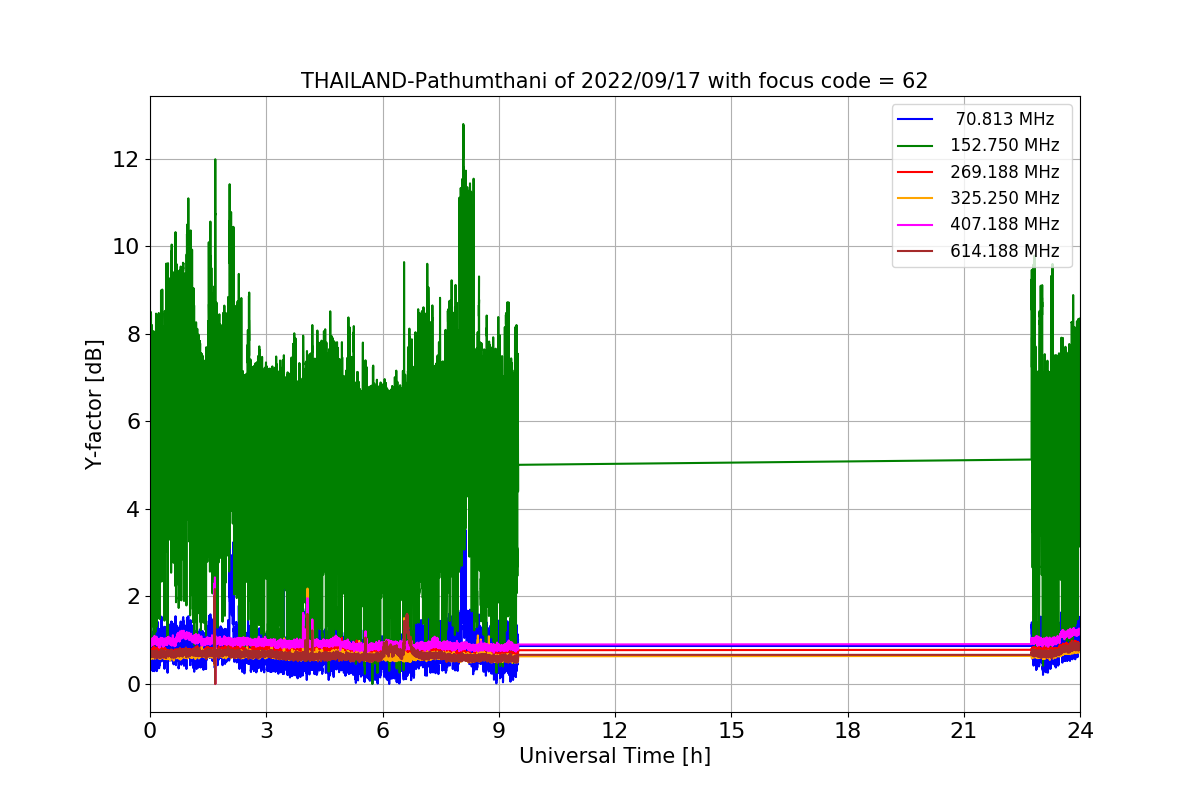Click the plot title mentioning THAILAND-Pathumthani
Viewport: 1200px width, 800px height.
614,81
